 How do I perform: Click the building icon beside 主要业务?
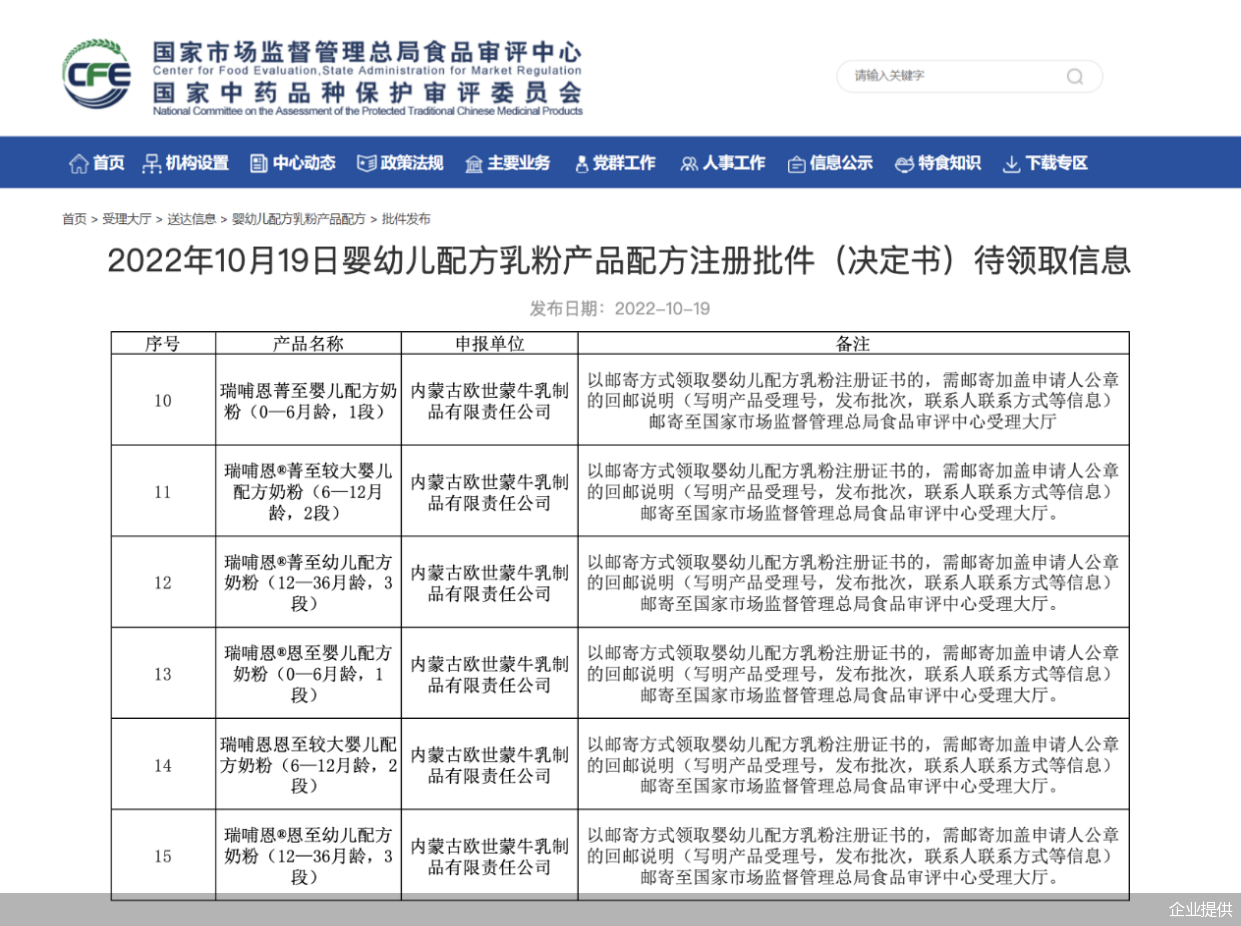tap(474, 164)
